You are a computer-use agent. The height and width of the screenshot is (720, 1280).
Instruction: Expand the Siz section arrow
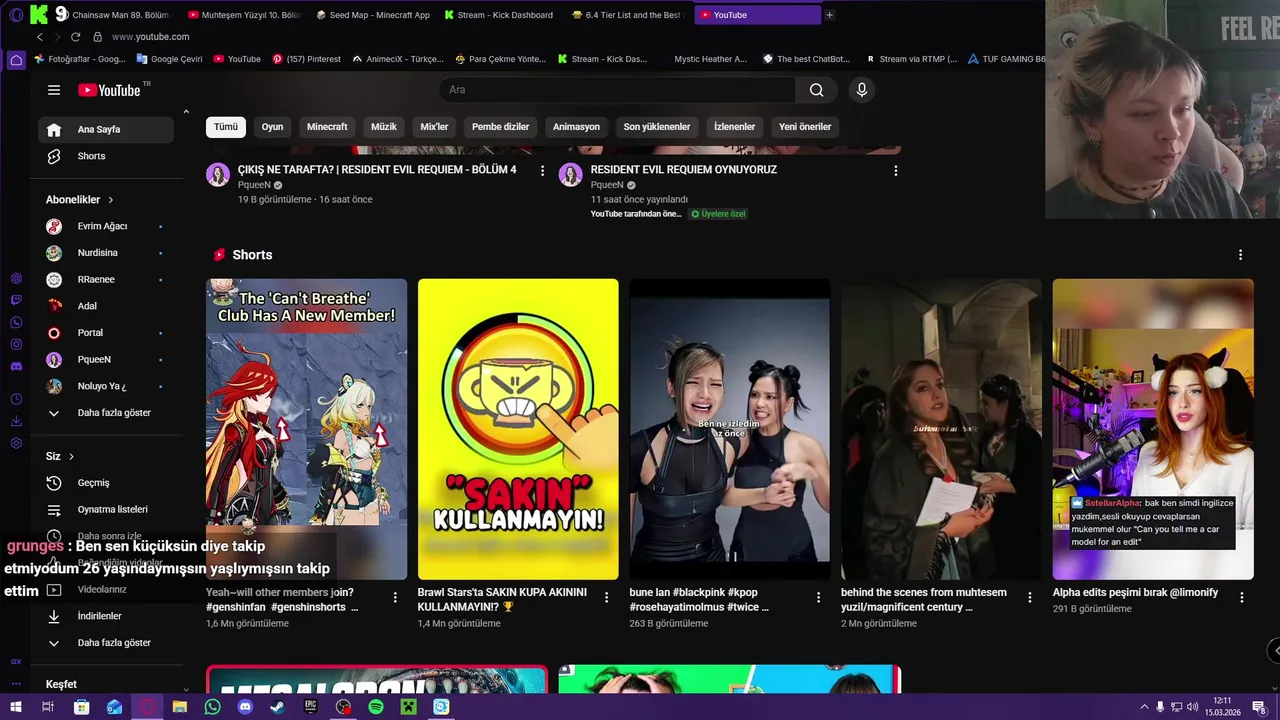(72, 456)
